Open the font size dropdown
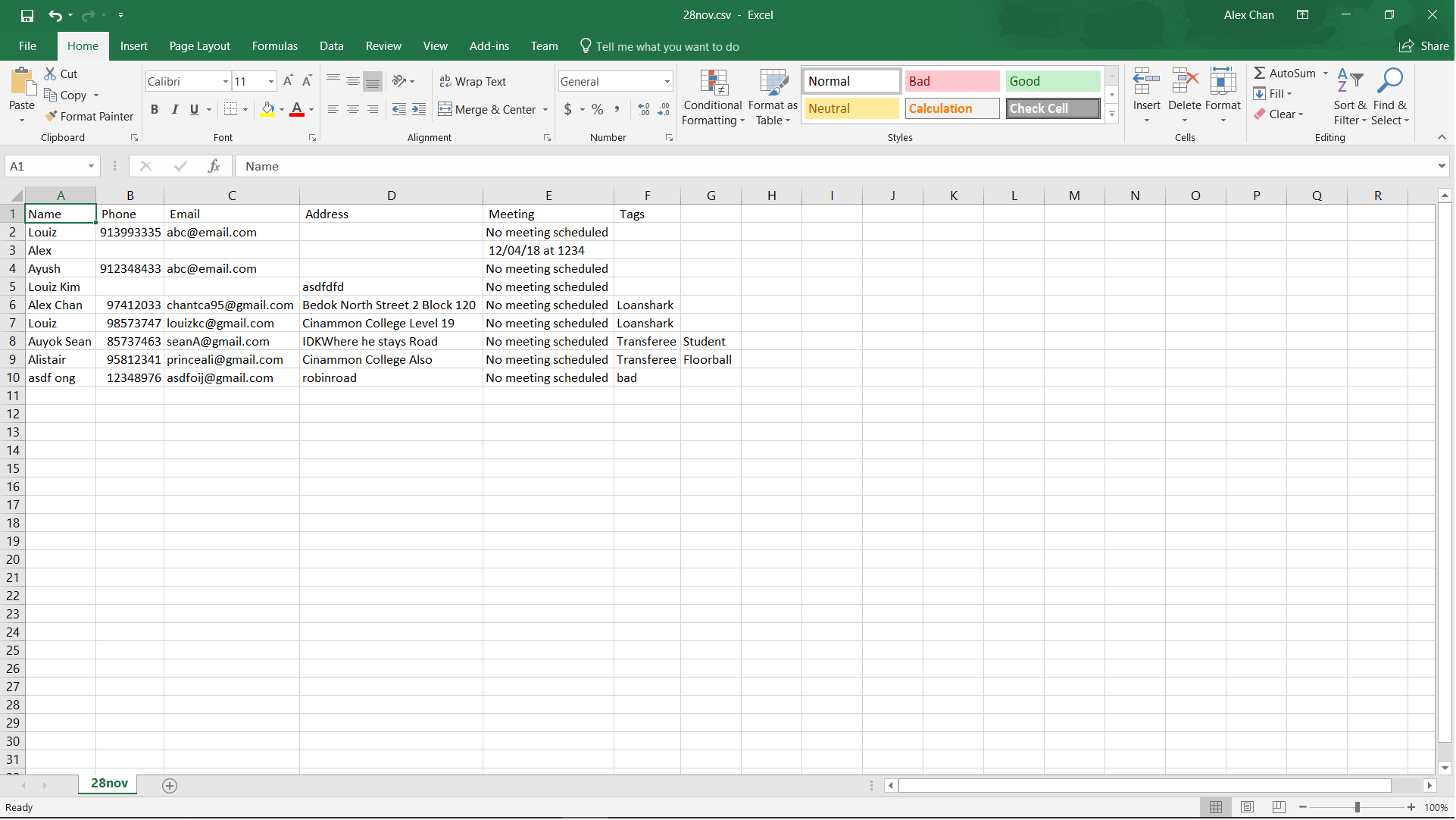The image size is (1456, 820). coord(271,81)
